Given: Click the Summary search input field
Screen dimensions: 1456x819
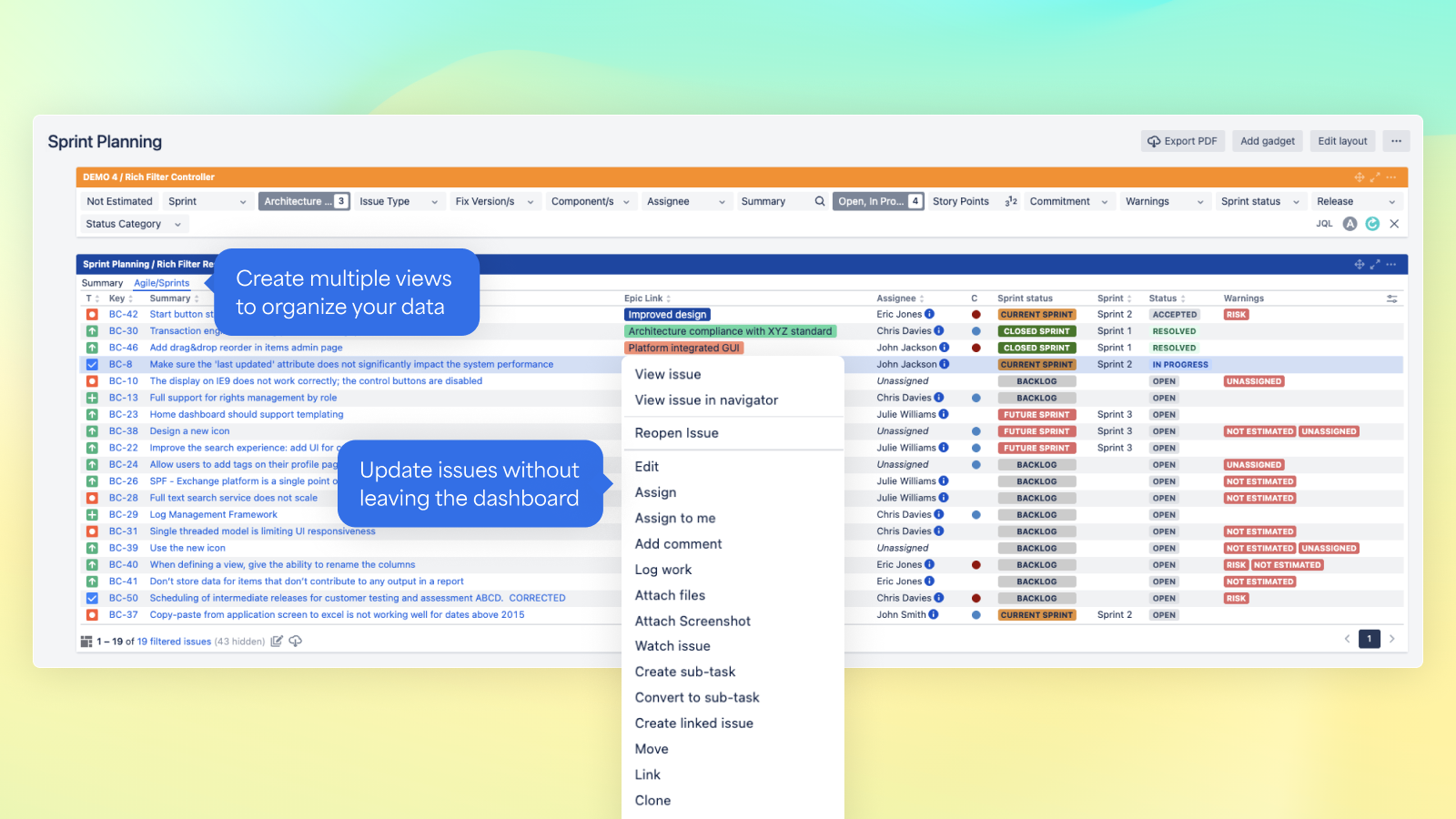Looking at the screenshot, I should coord(778,201).
